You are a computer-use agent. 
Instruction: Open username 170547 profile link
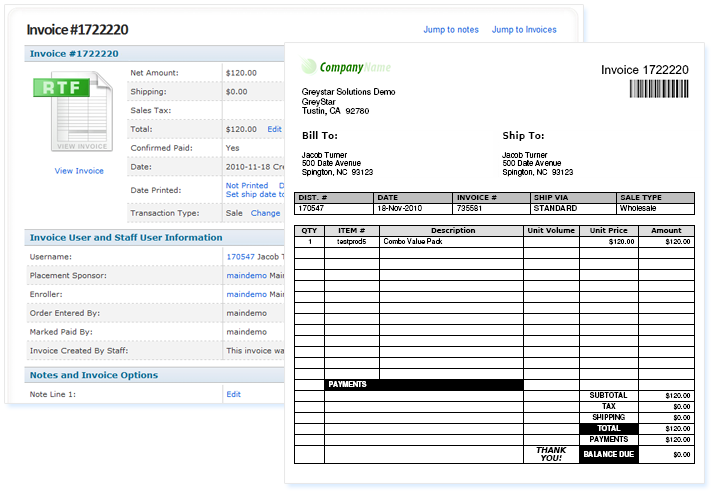[x=240, y=257]
